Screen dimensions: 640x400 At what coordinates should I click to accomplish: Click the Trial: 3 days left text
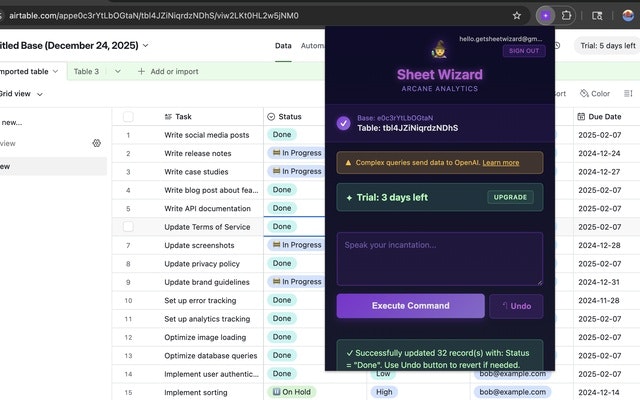[392, 198]
